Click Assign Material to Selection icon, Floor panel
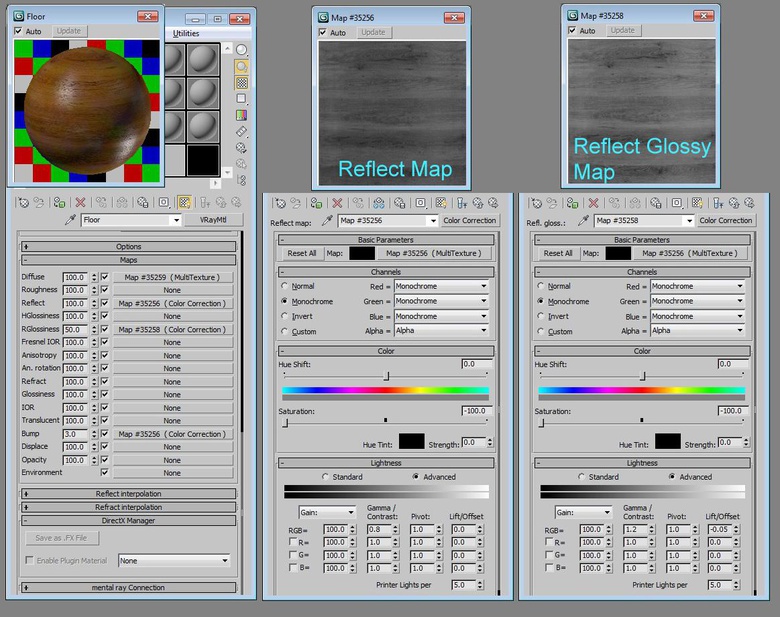 coord(59,203)
